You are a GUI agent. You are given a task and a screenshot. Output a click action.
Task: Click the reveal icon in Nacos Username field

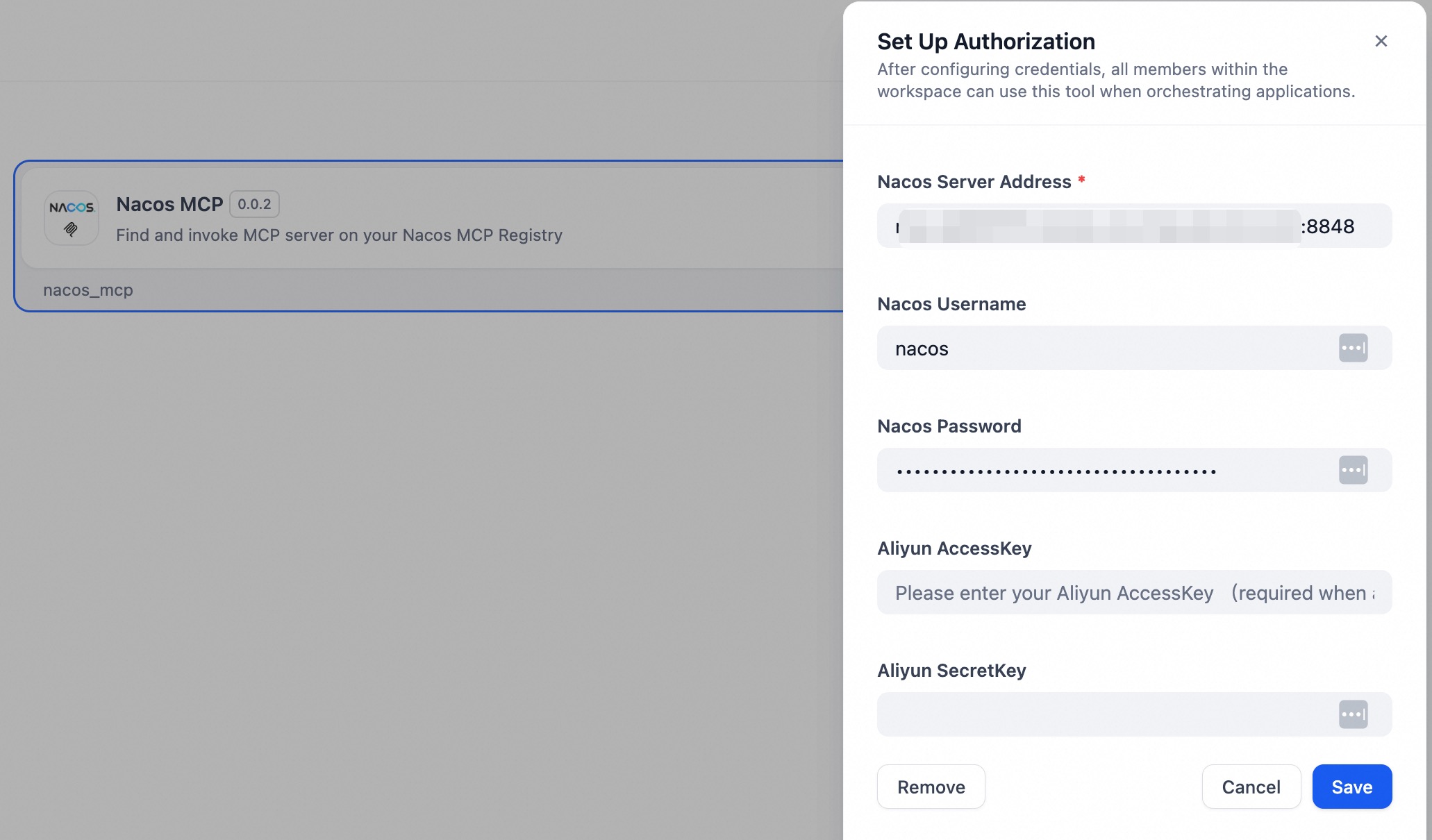tap(1352, 347)
